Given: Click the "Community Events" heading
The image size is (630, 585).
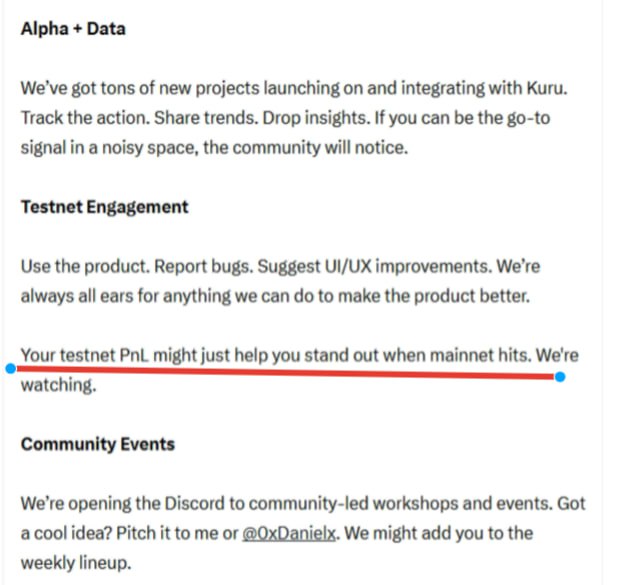Looking at the screenshot, I should click(x=98, y=444).
